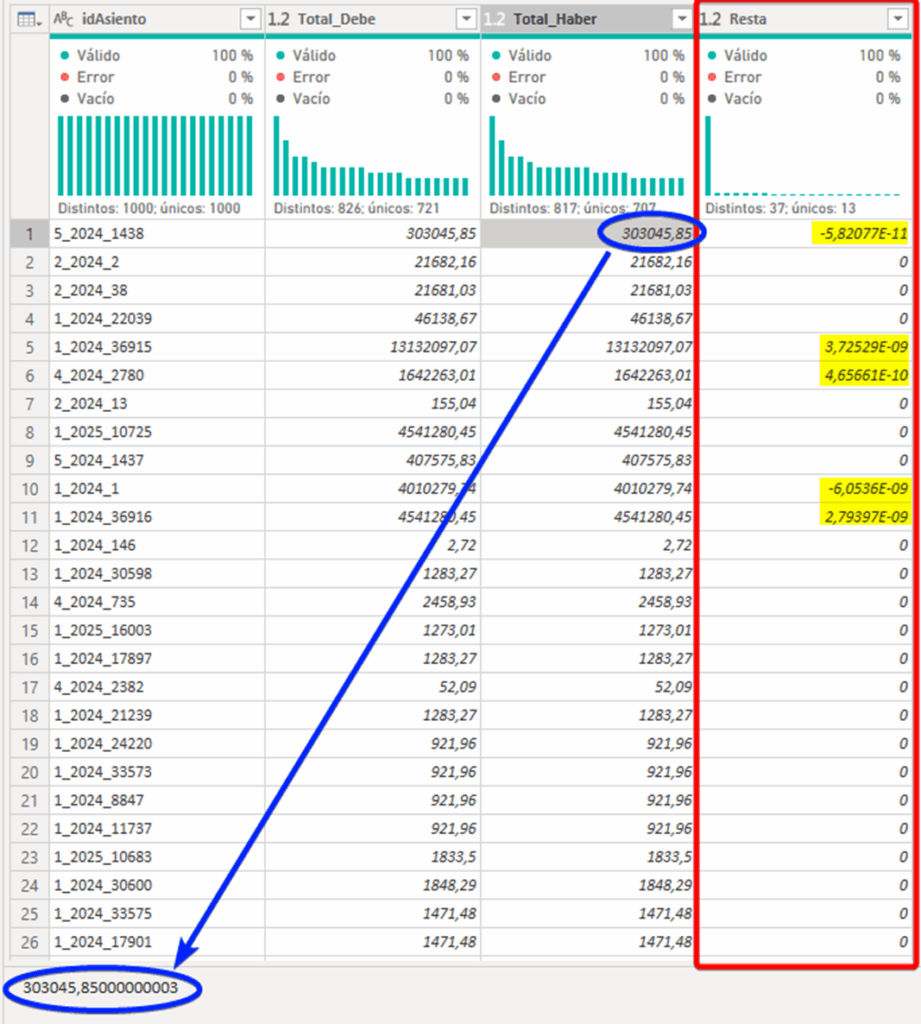
Task: Click Total_Haber cell 303045,85 in row 1
Action: (x=588, y=234)
